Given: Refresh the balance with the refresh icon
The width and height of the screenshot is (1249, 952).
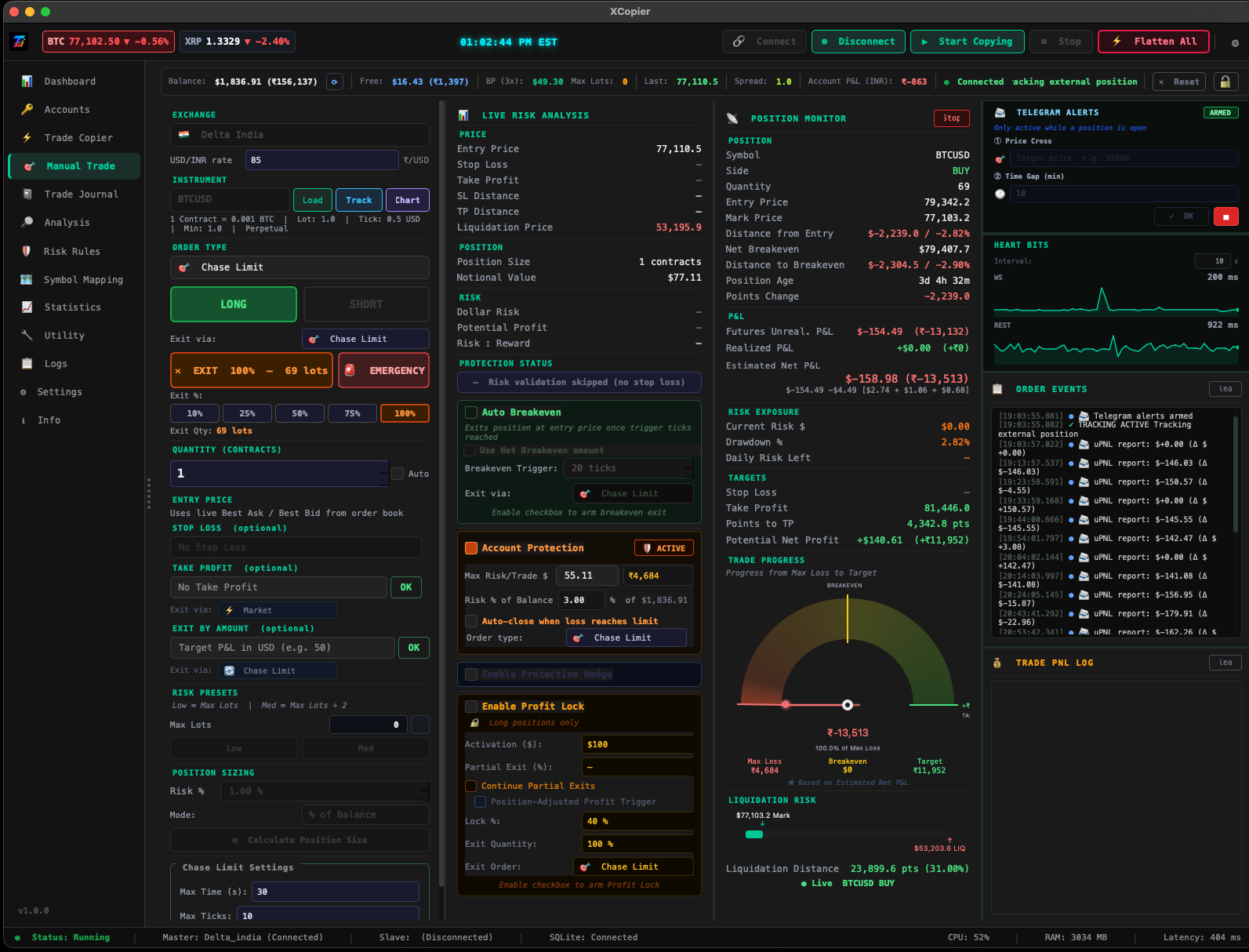Looking at the screenshot, I should point(335,82).
